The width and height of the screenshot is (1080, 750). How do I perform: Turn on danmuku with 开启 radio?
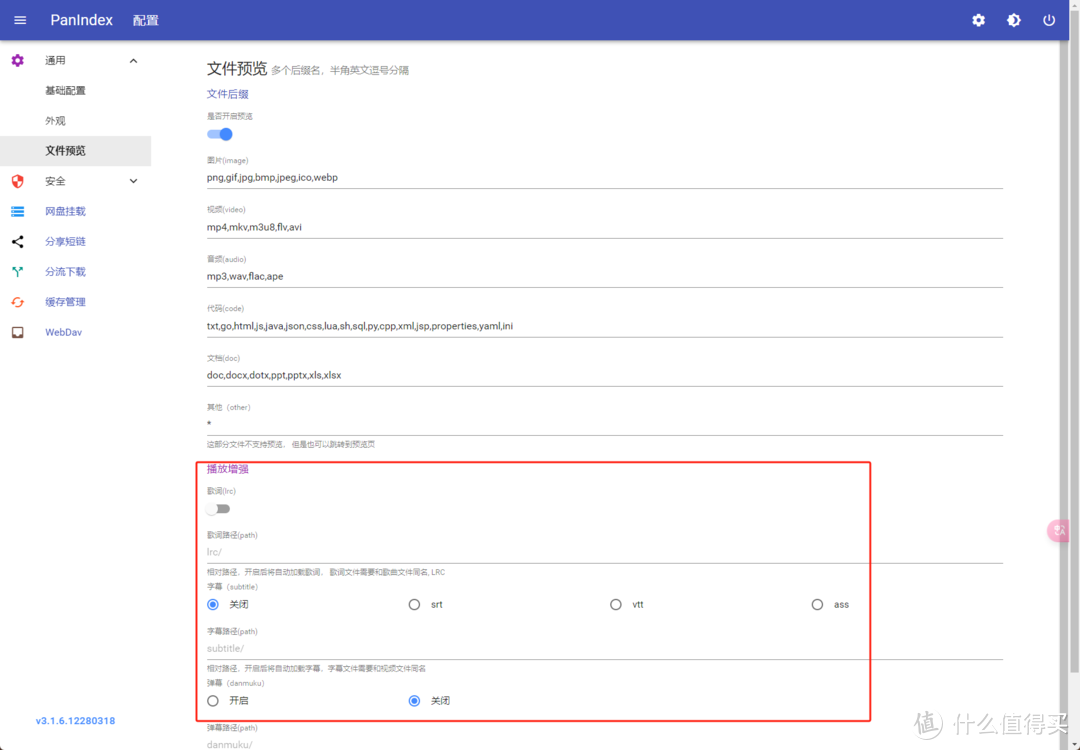tap(213, 701)
